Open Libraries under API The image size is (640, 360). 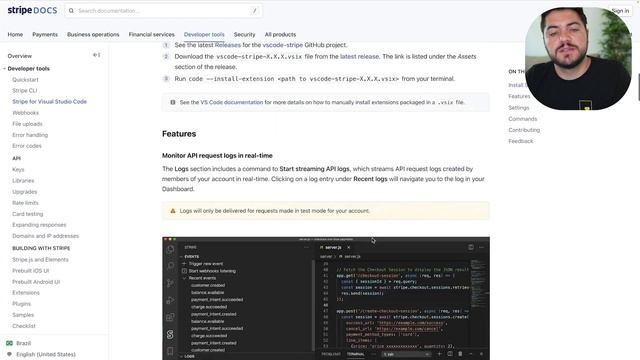coord(23,180)
